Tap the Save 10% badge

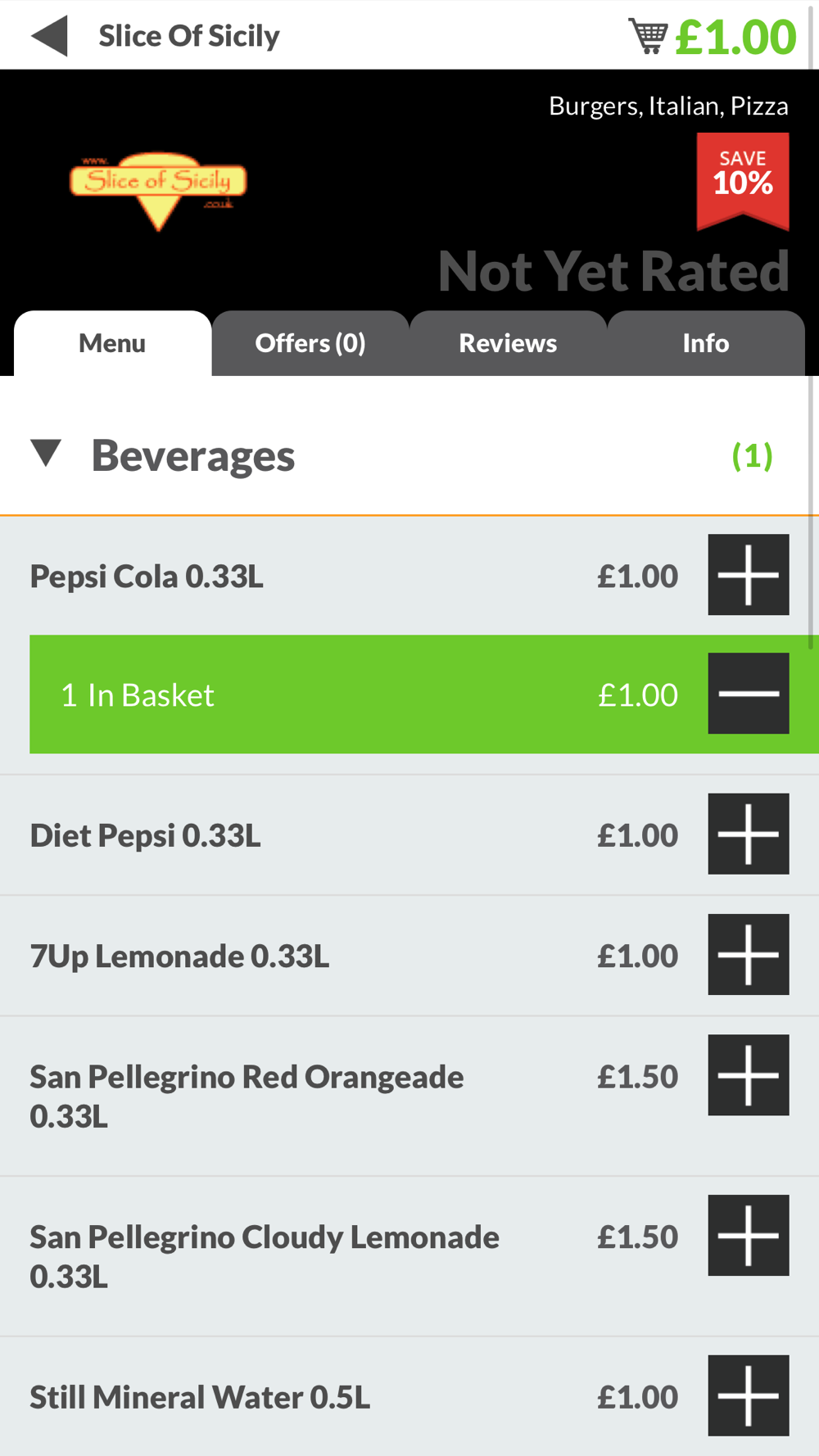point(743,179)
